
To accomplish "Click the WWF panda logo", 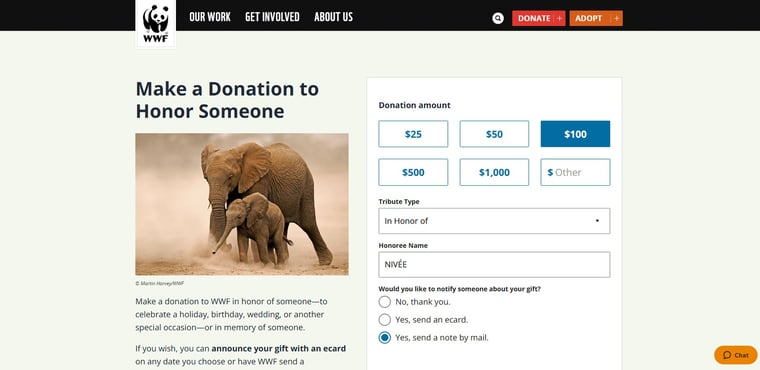I will point(156,23).
